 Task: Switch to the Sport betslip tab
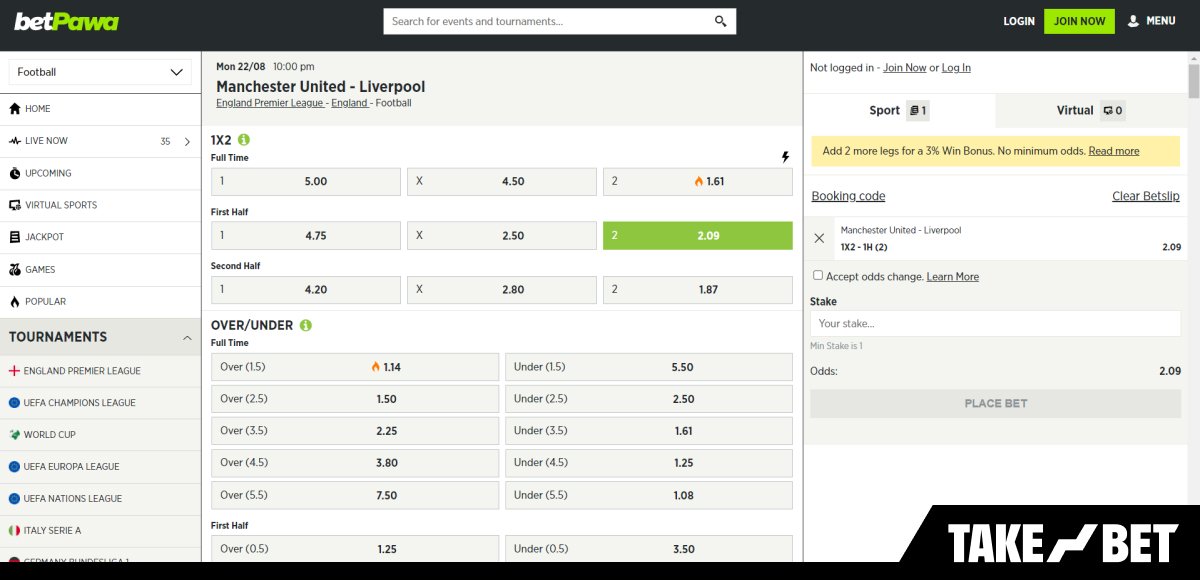(900, 111)
